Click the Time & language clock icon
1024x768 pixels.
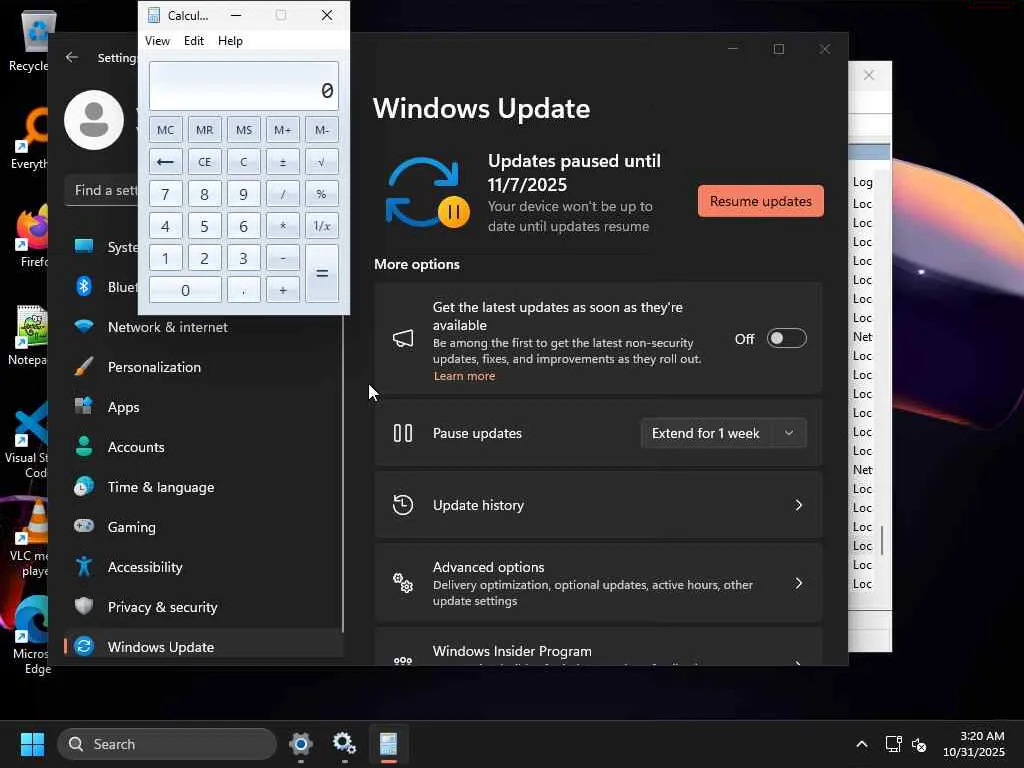[84, 487]
